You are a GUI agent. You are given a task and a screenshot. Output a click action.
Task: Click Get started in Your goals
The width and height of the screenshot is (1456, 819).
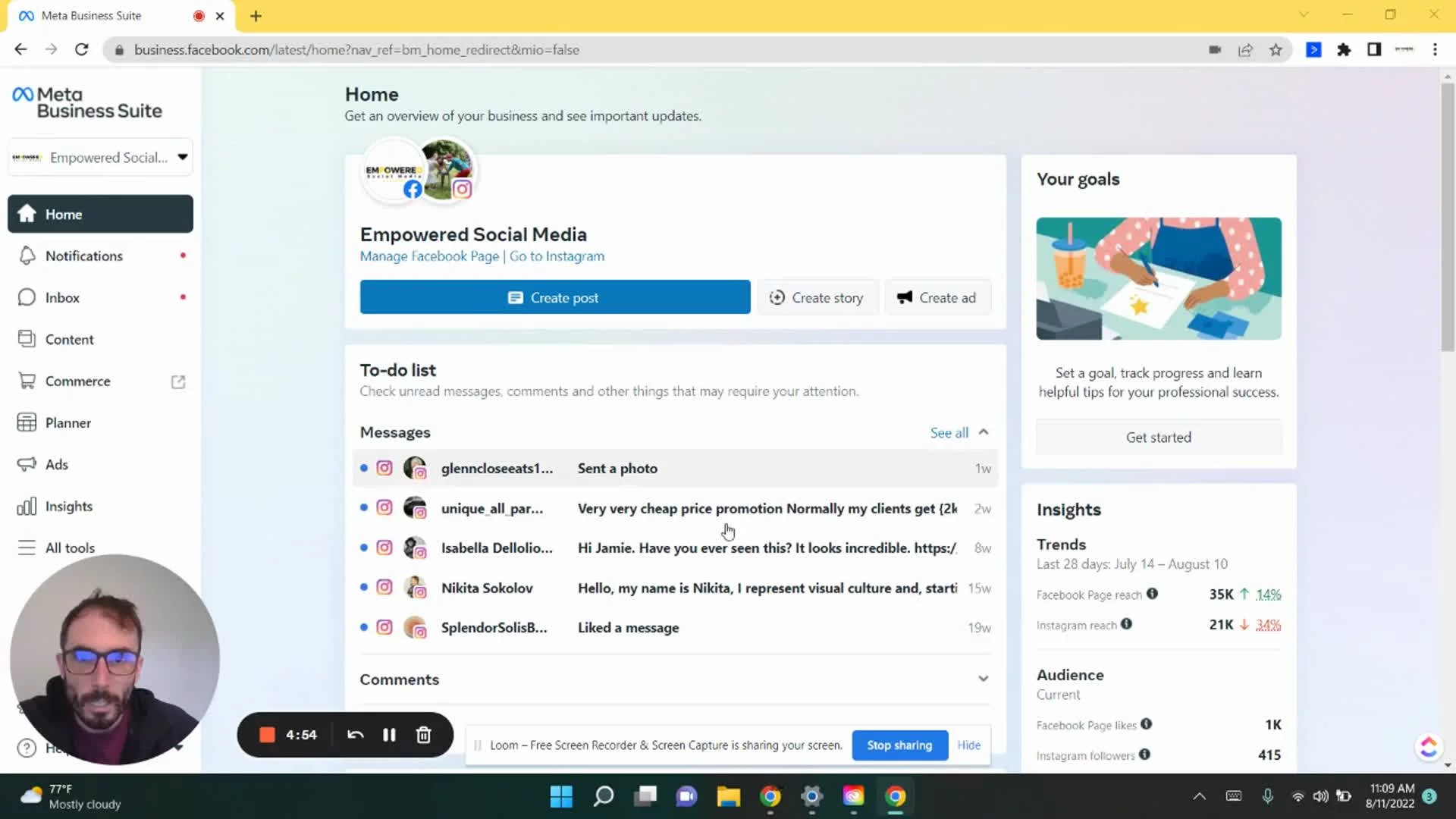1158,438
